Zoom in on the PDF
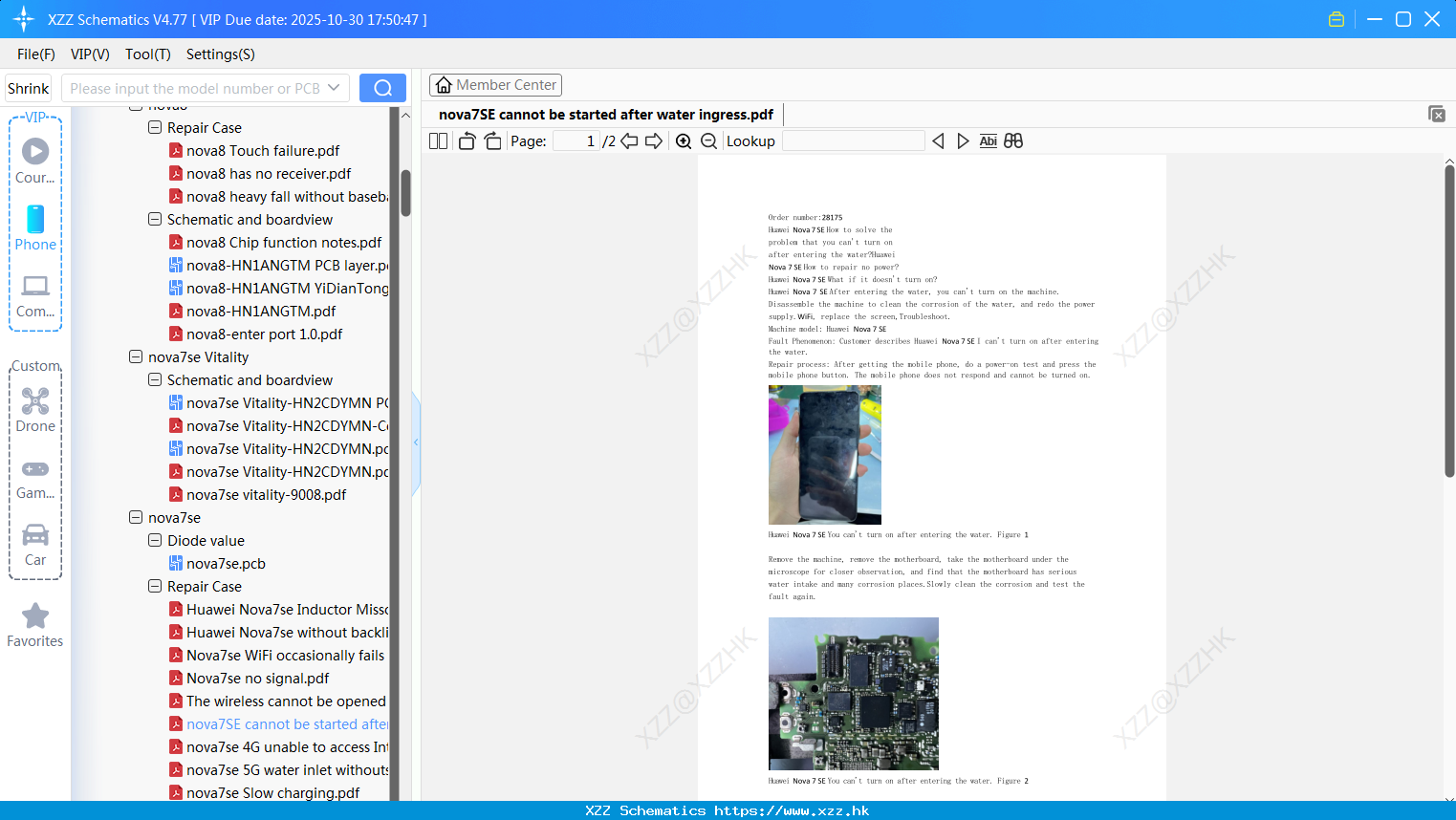The width and height of the screenshot is (1456, 820). (684, 141)
